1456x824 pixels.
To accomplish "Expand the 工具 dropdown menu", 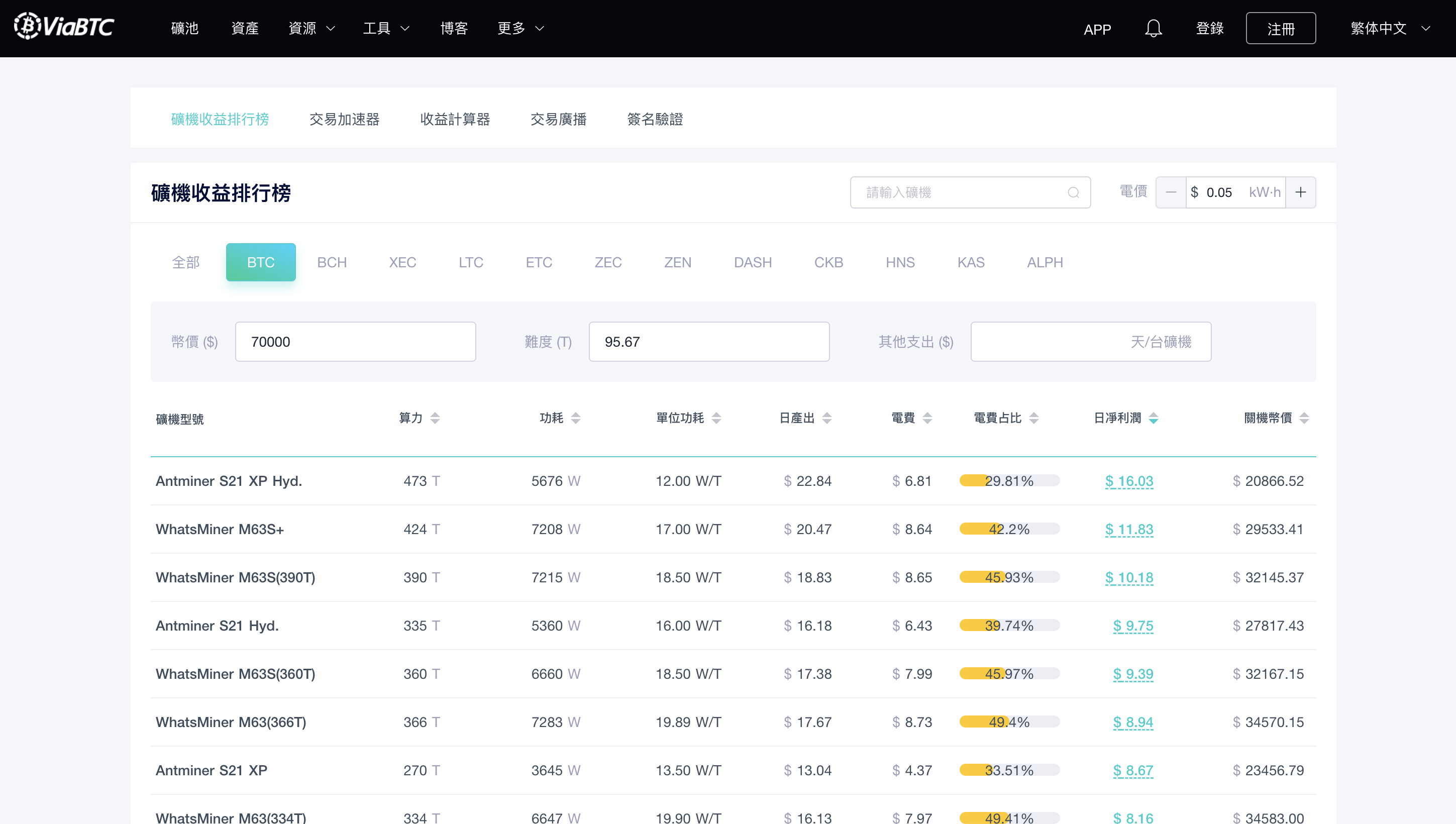I will coord(386,28).
